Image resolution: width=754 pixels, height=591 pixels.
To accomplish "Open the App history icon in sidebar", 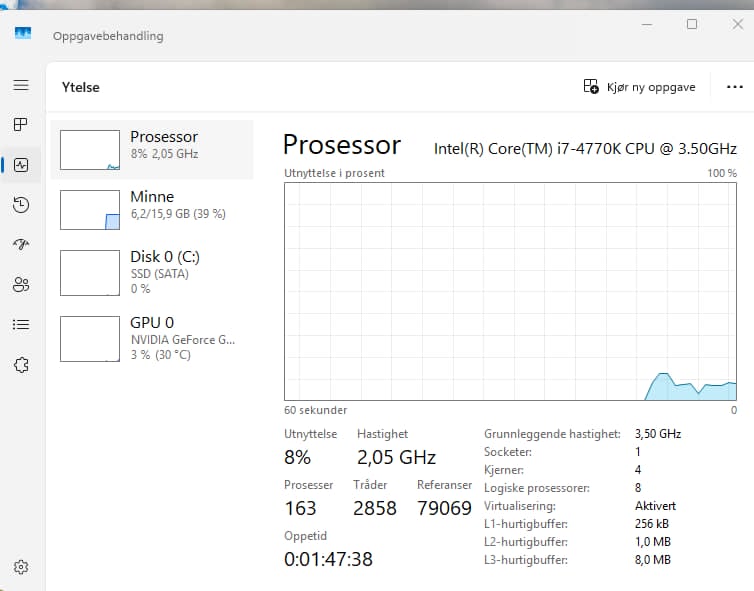I will [x=21, y=205].
